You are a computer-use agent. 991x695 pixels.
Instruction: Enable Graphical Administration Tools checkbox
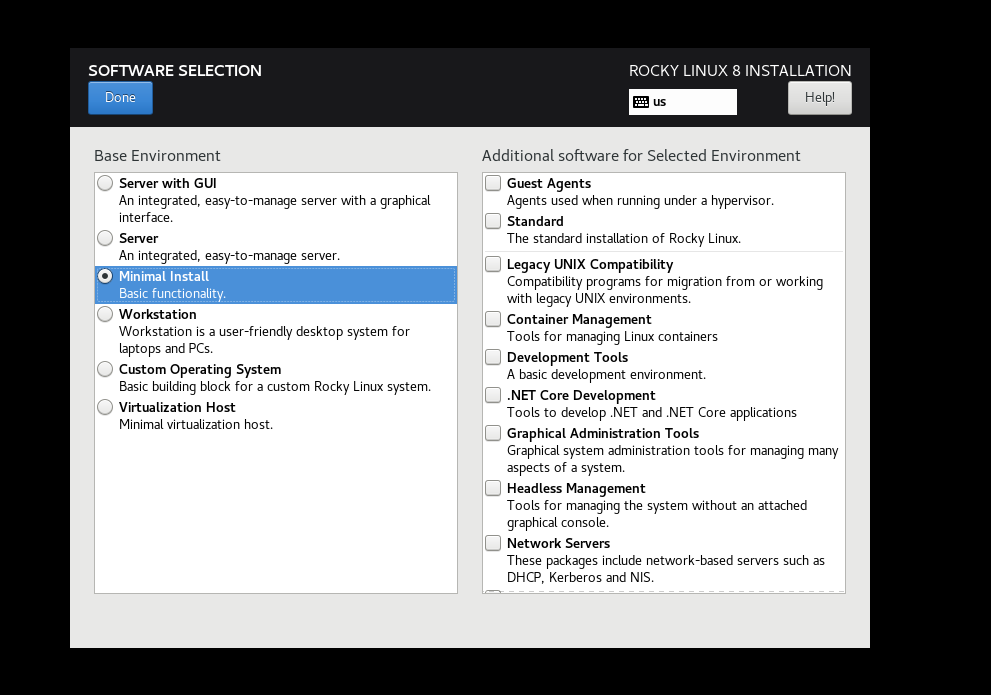[x=493, y=433]
